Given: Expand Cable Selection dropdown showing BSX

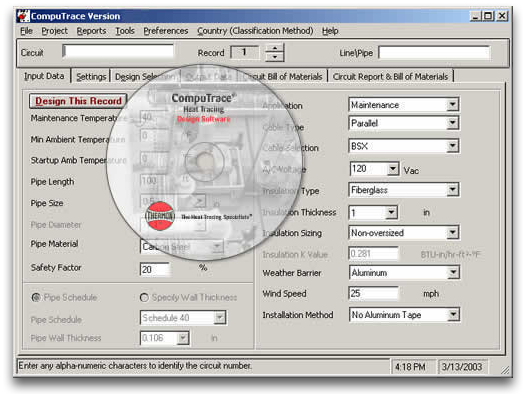Looking at the screenshot, I should 452,146.
